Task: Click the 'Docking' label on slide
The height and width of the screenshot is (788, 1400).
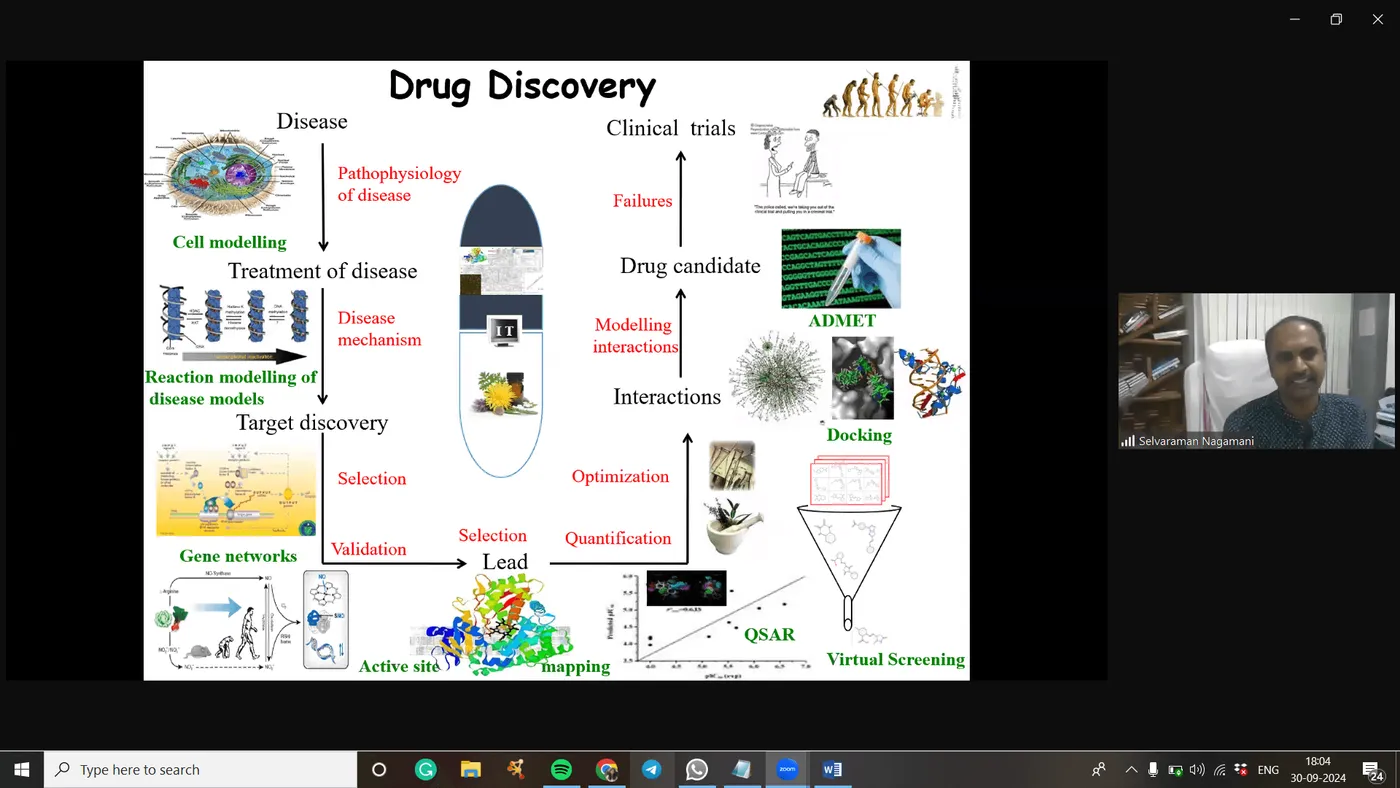Action: coord(859,435)
